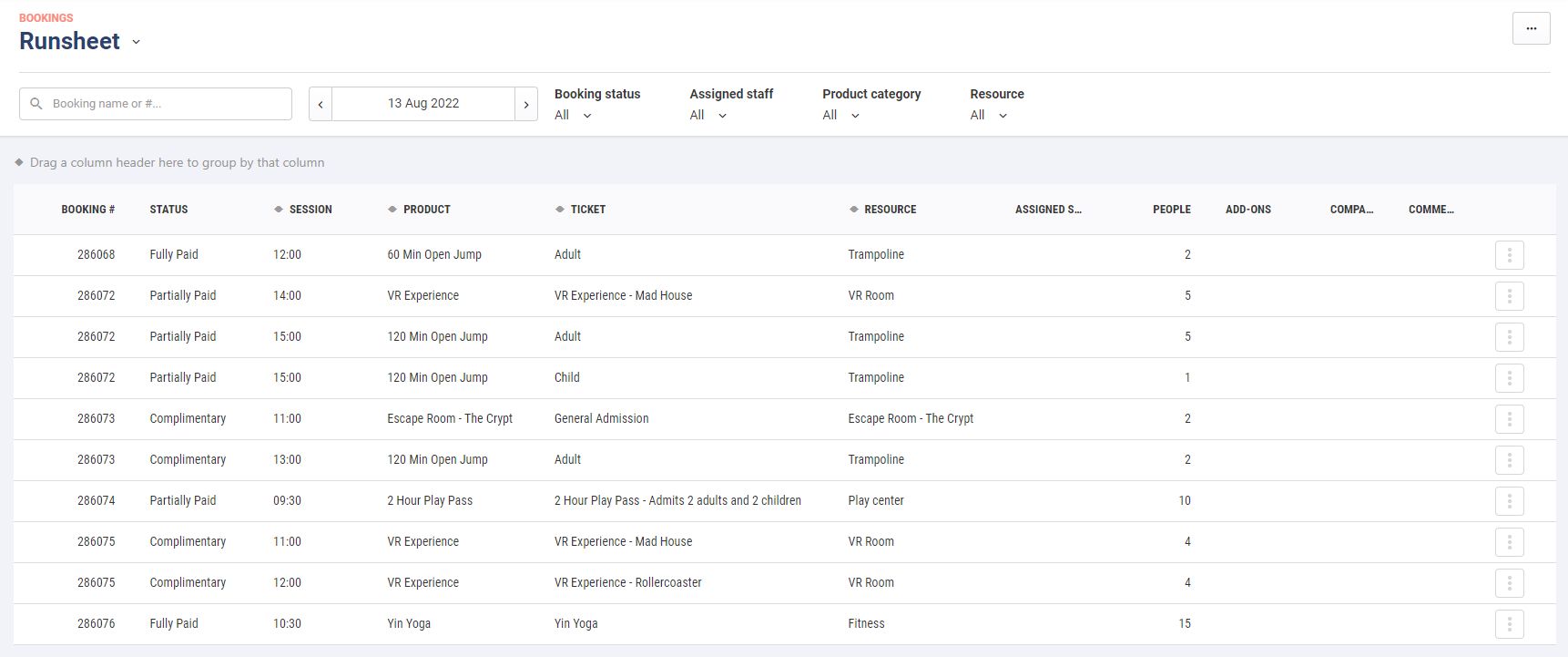This screenshot has width=1568, height=657.
Task: Click the Play center resource cell
Action: click(x=876, y=501)
